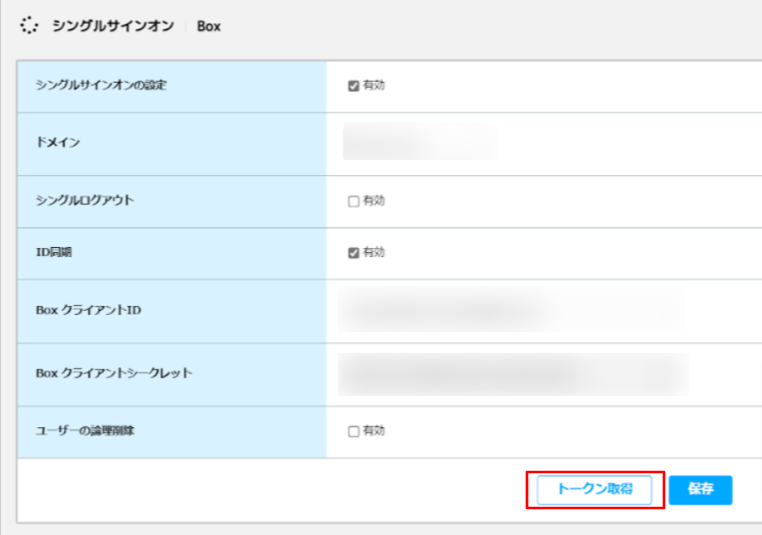Viewport: 762px width, 535px height.
Task: Click the ドメイン row label
Action: click(58, 142)
